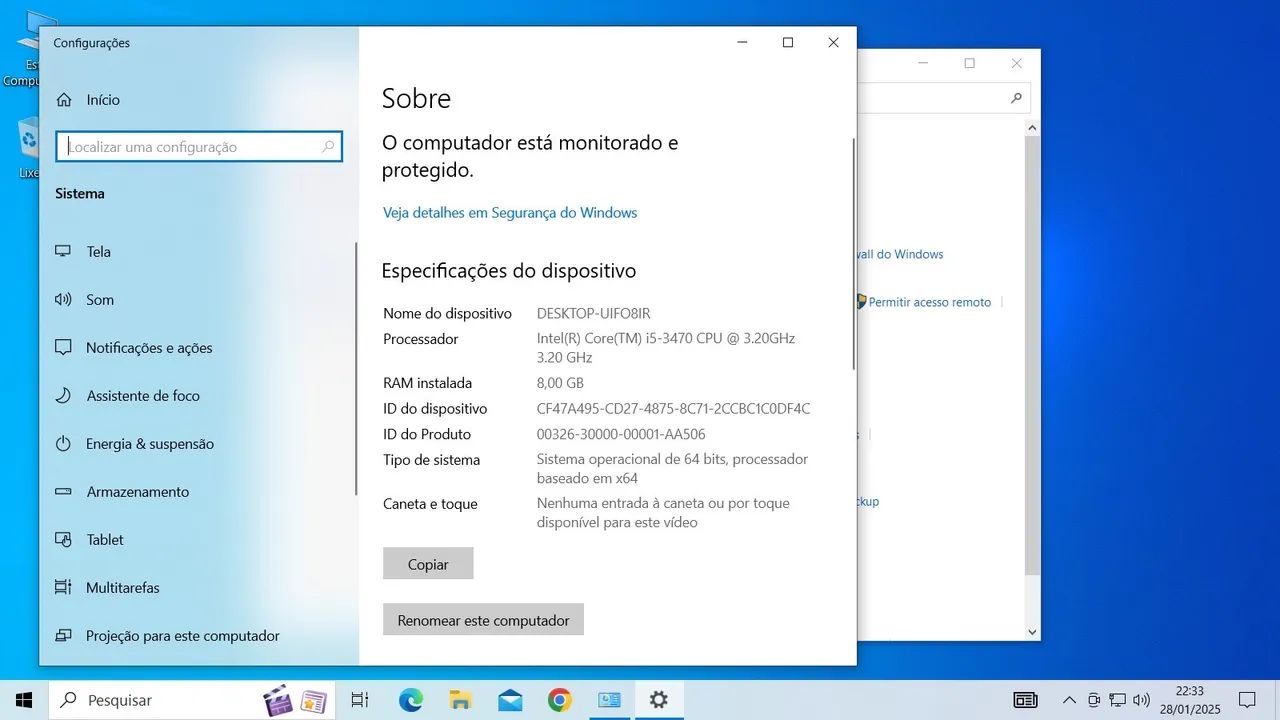Open the Som sound settings icon

pos(63,300)
